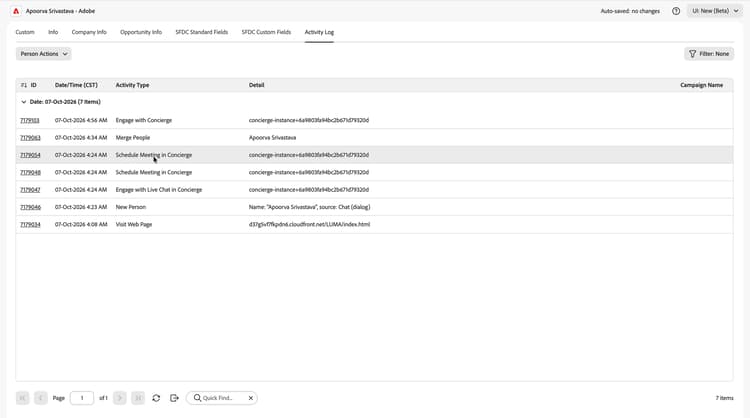
Task: Click the Activity Type column header
Action: pyautogui.click(x=132, y=85)
